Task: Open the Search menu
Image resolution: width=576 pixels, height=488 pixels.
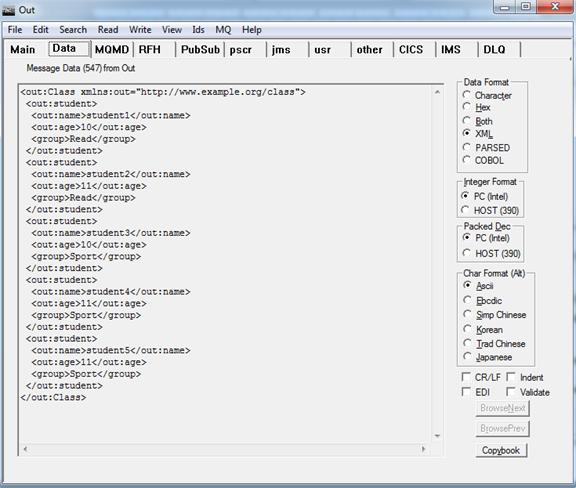Action: tap(73, 30)
